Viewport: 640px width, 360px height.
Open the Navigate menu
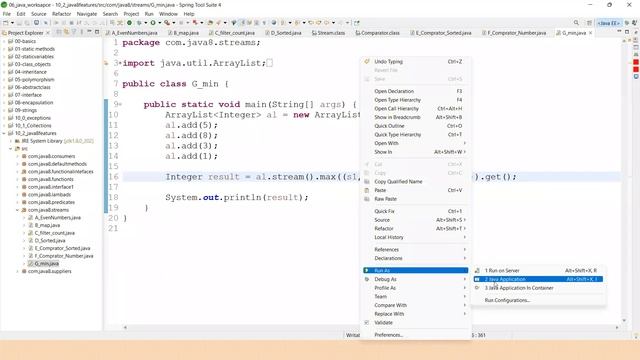click(x=87, y=14)
